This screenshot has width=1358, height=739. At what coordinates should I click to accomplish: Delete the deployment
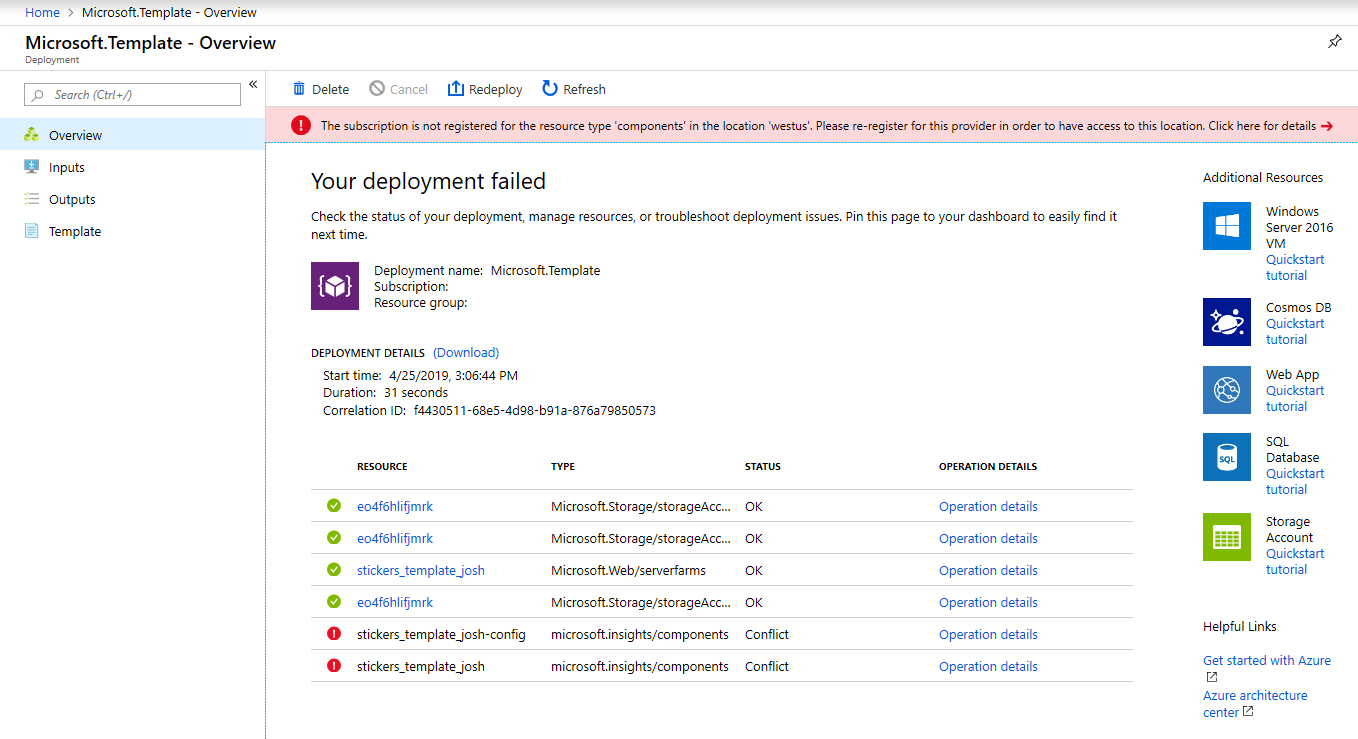coord(320,89)
